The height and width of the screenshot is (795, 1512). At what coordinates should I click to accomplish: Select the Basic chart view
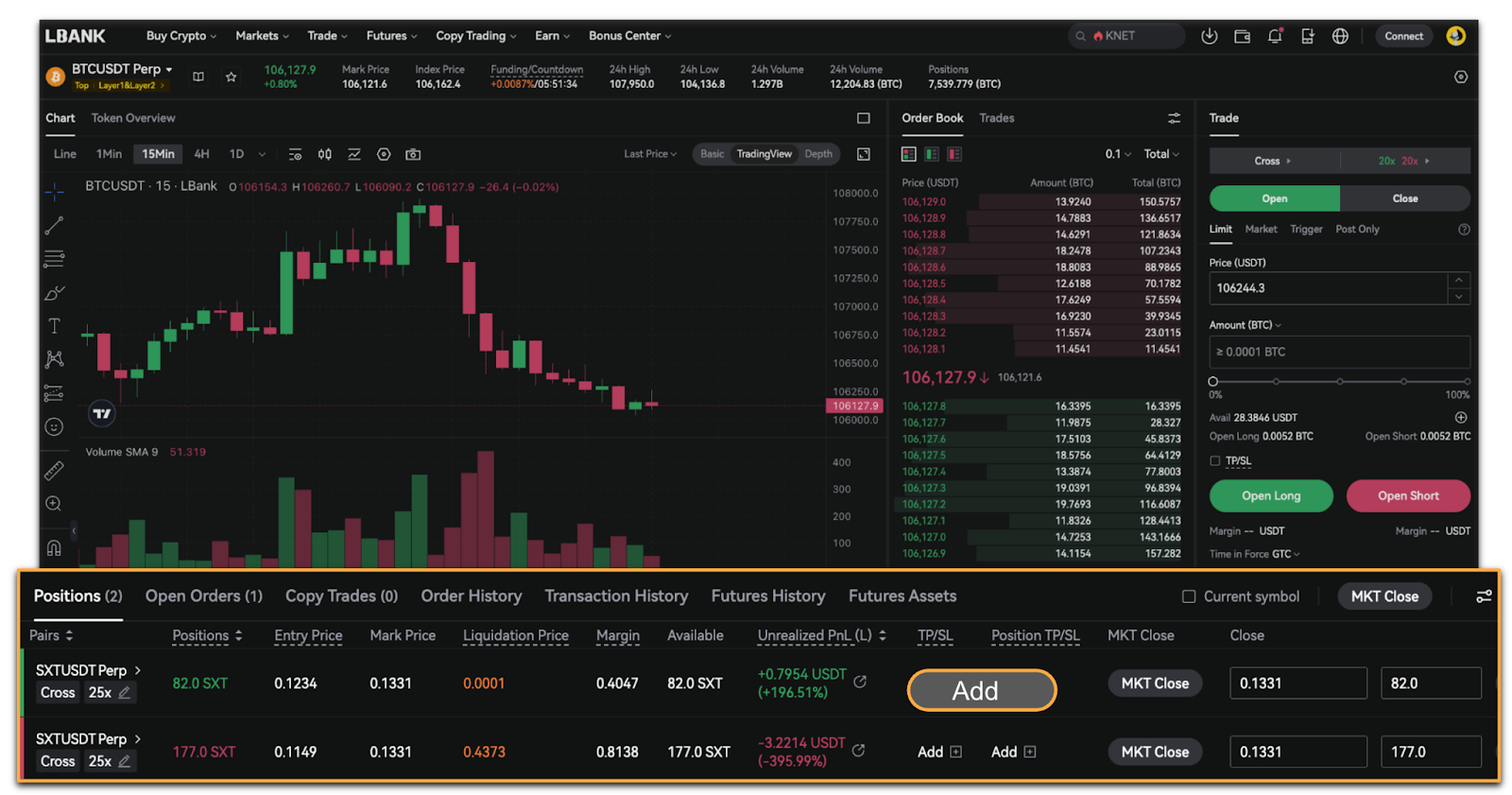pyautogui.click(x=713, y=154)
